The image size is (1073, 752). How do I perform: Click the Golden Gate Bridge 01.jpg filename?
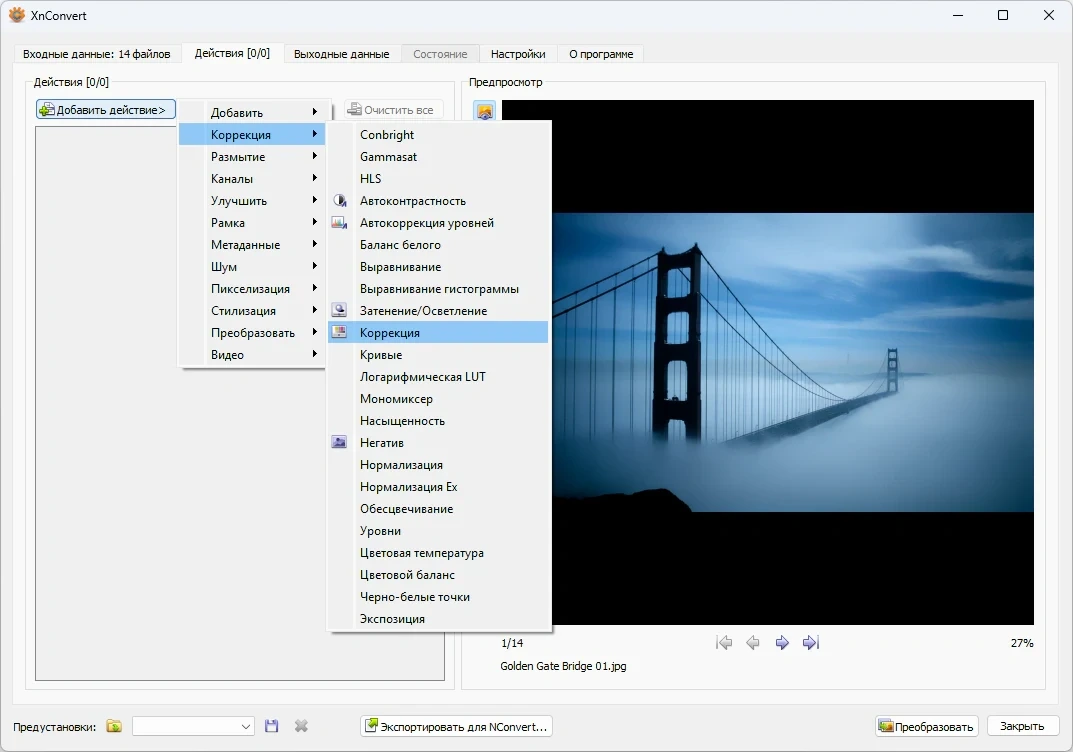pyautogui.click(x=563, y=666)
